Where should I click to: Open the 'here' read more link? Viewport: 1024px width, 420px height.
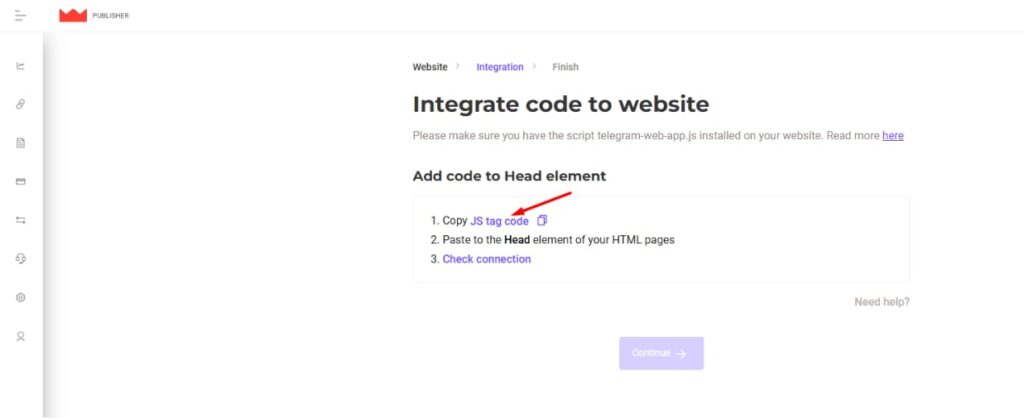[x=893, y=136]
